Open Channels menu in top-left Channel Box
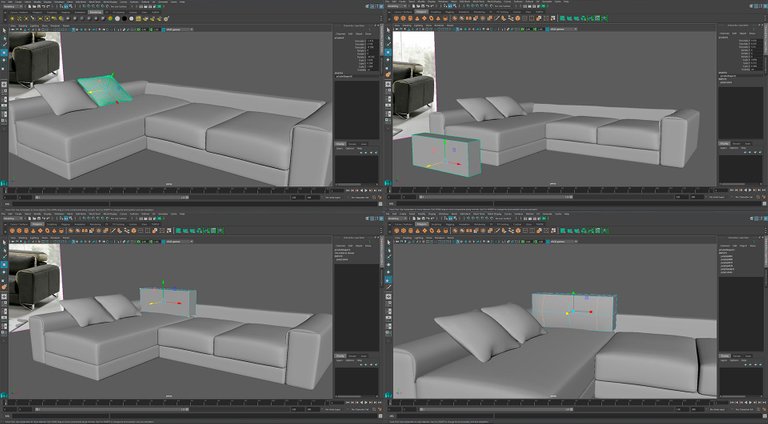Image resolution: width=768 pixels, height=424 pixels. pos(341,34)
